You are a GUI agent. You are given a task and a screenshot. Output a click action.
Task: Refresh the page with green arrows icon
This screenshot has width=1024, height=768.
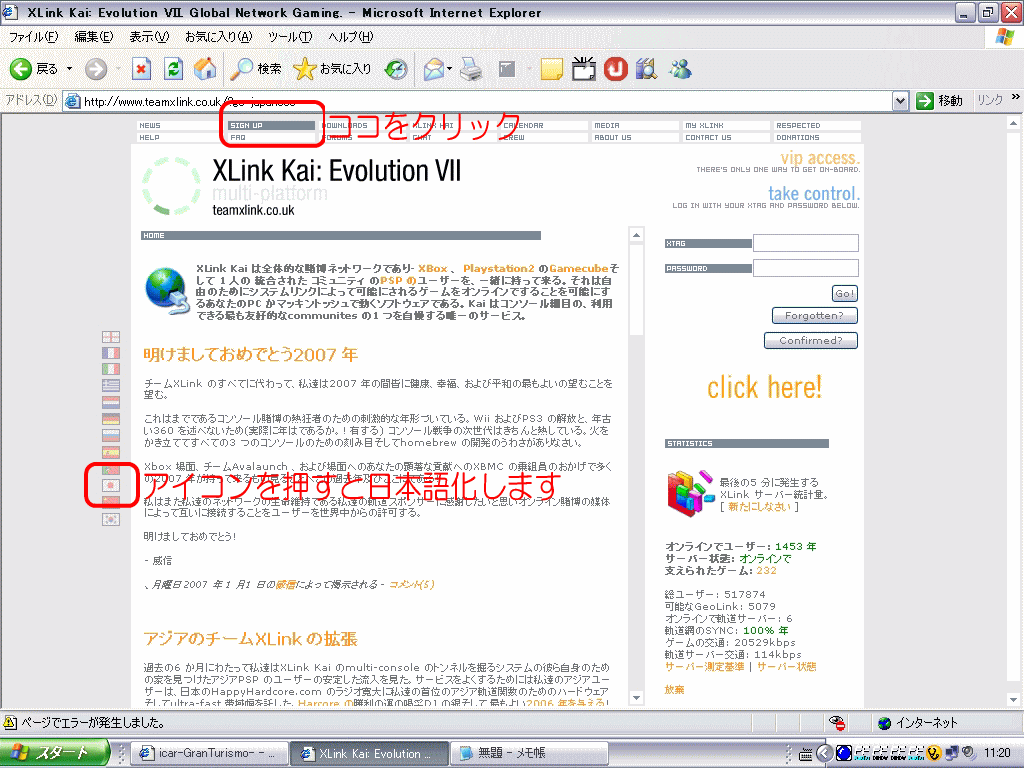173,69
